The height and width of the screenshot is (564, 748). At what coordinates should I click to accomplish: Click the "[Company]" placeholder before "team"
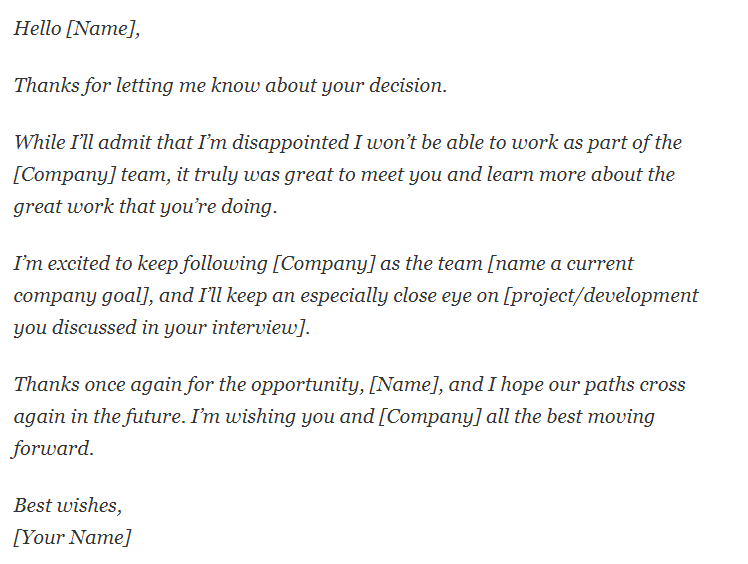click(x=64, y=175)
